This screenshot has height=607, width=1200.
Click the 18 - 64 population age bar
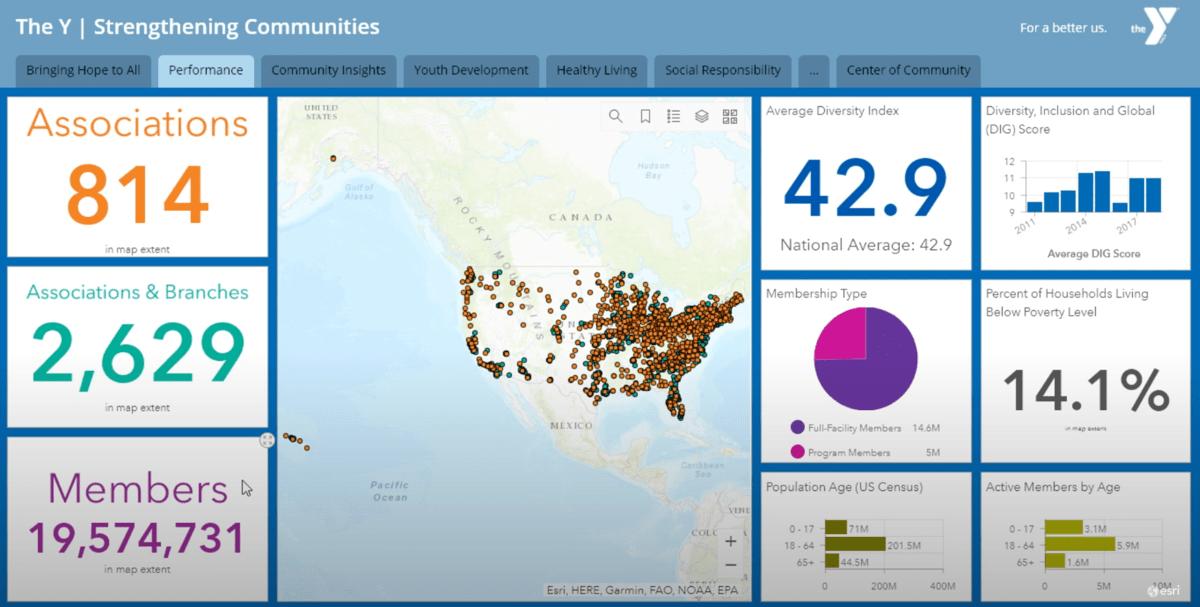855,544
